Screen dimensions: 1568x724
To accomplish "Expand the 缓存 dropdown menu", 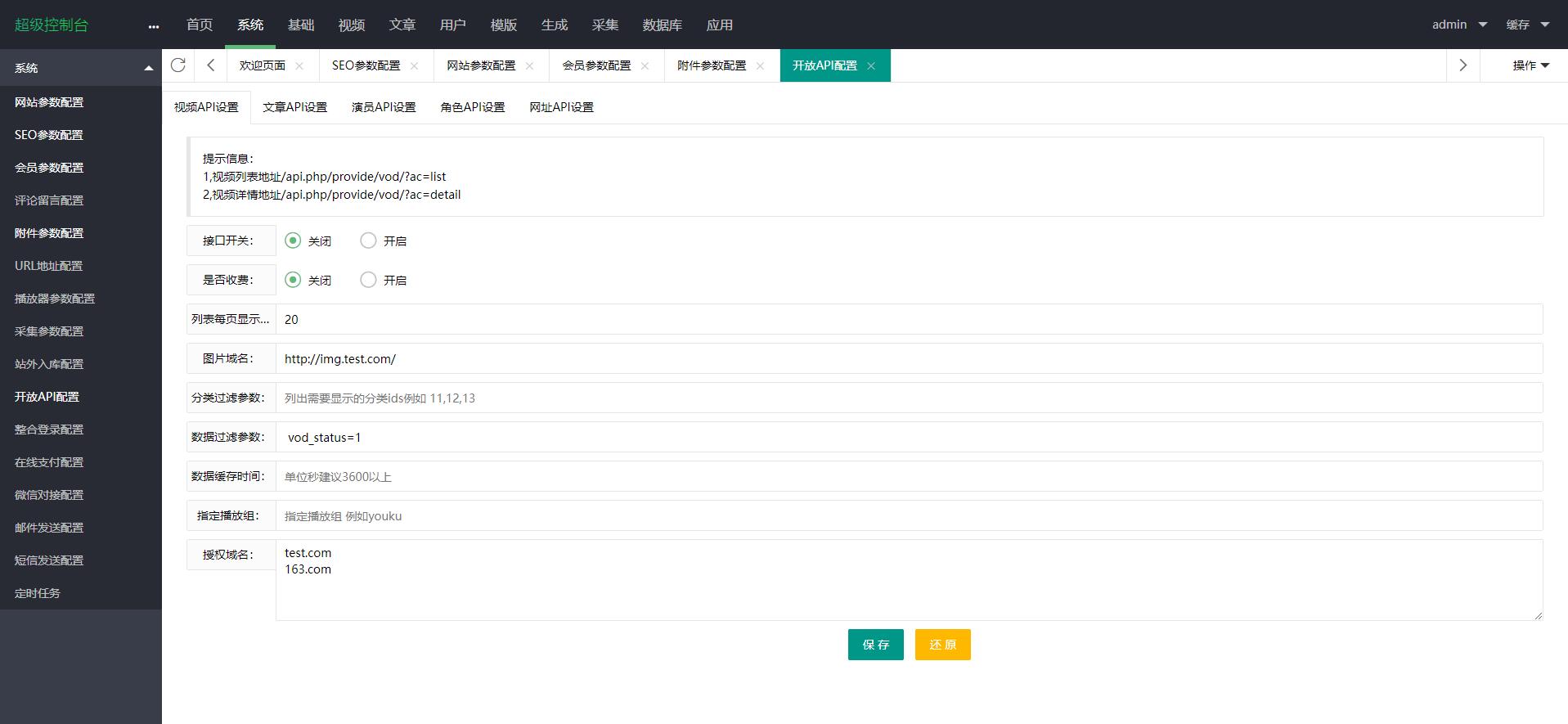I will click(1527, 25).
